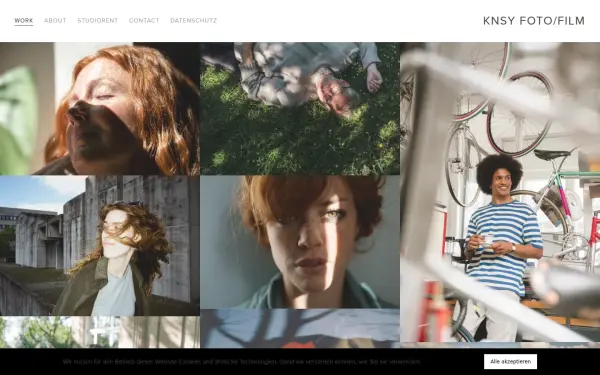Open partially visible tree shadow image
Screen dimensions: 600x375
pyautogui.click(x=300, y=329)
